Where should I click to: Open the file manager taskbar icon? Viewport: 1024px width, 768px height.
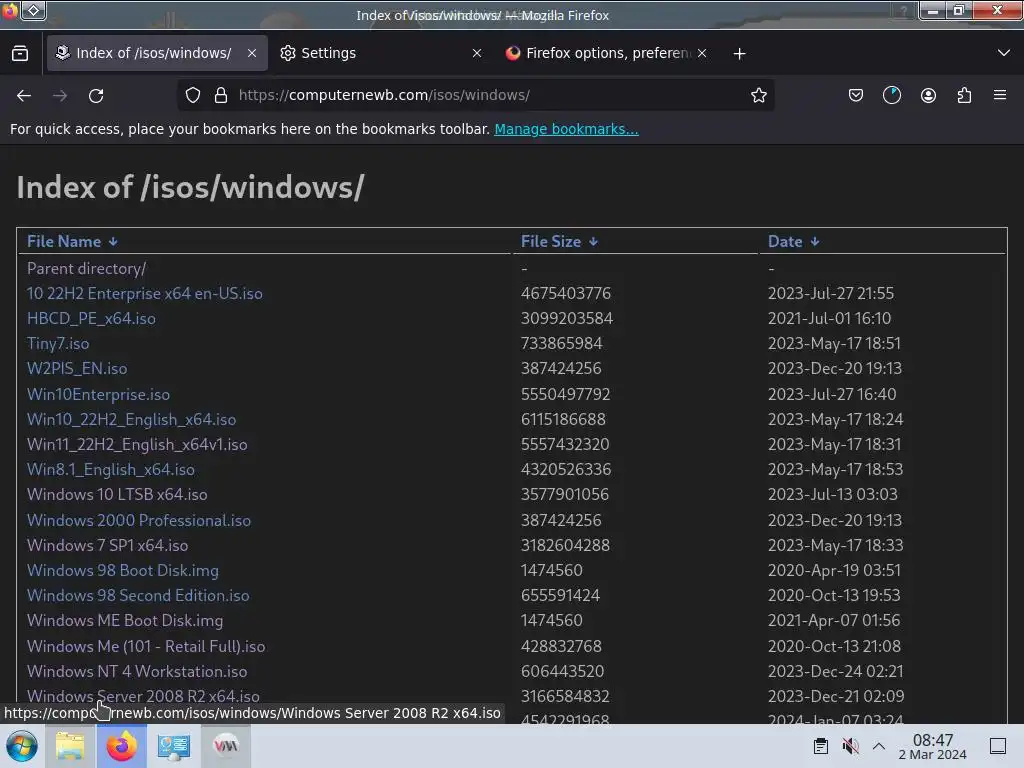click(x=70, y=746)
